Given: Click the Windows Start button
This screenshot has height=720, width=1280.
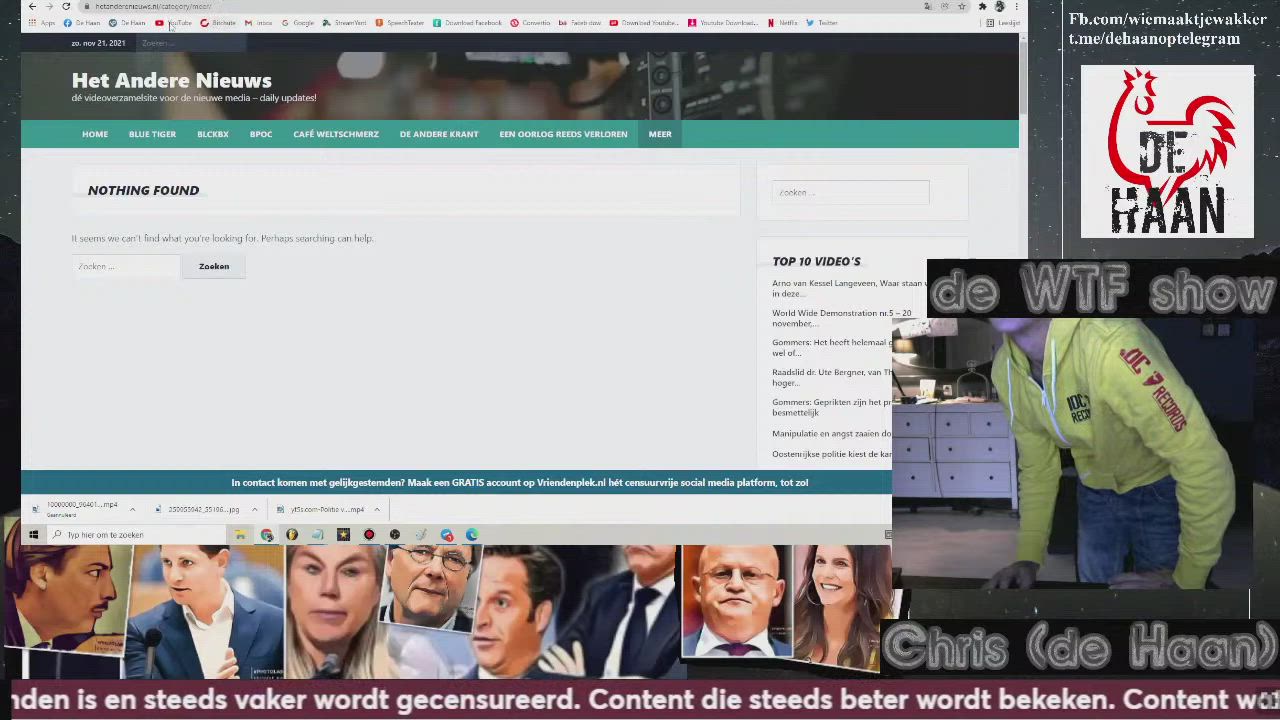Looking at the screenshot, I should [33, 535].
